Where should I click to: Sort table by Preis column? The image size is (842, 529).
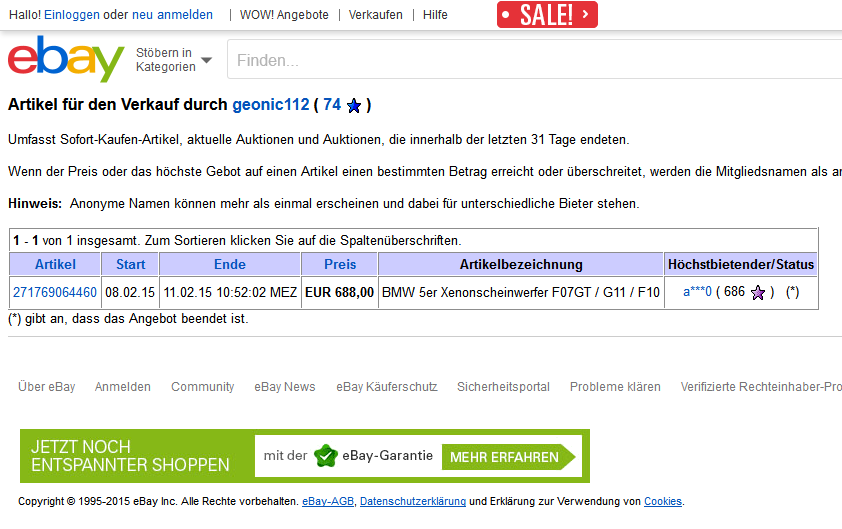[x=340, y=264]
